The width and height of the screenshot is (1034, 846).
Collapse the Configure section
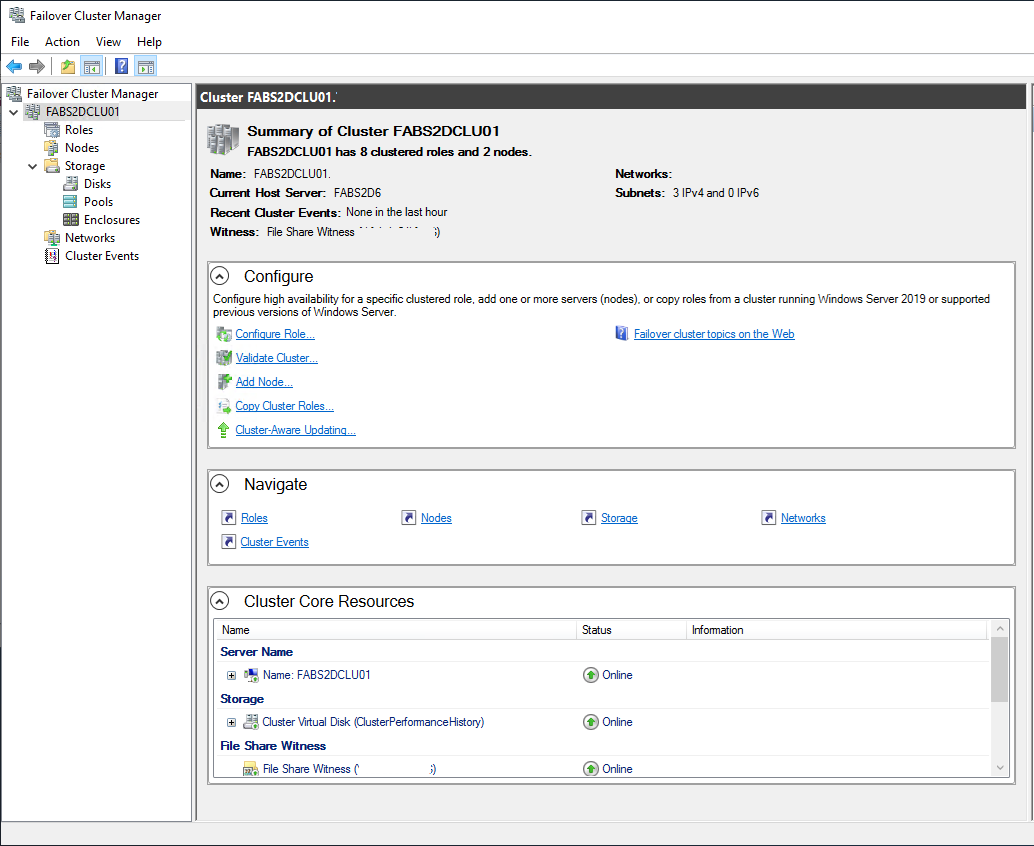click(x=220, y=276)
